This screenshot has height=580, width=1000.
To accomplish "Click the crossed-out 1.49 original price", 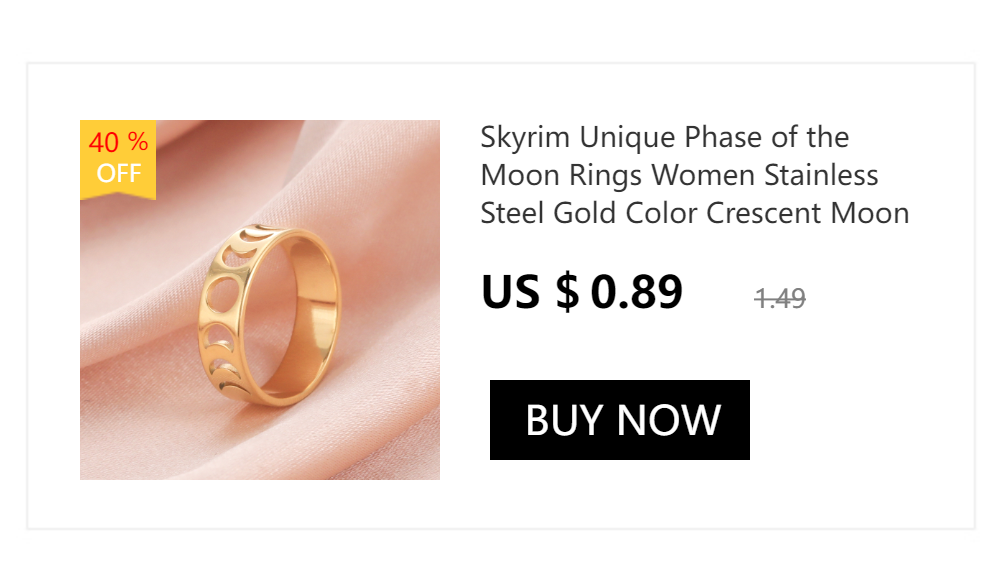I will coord(780,298).
